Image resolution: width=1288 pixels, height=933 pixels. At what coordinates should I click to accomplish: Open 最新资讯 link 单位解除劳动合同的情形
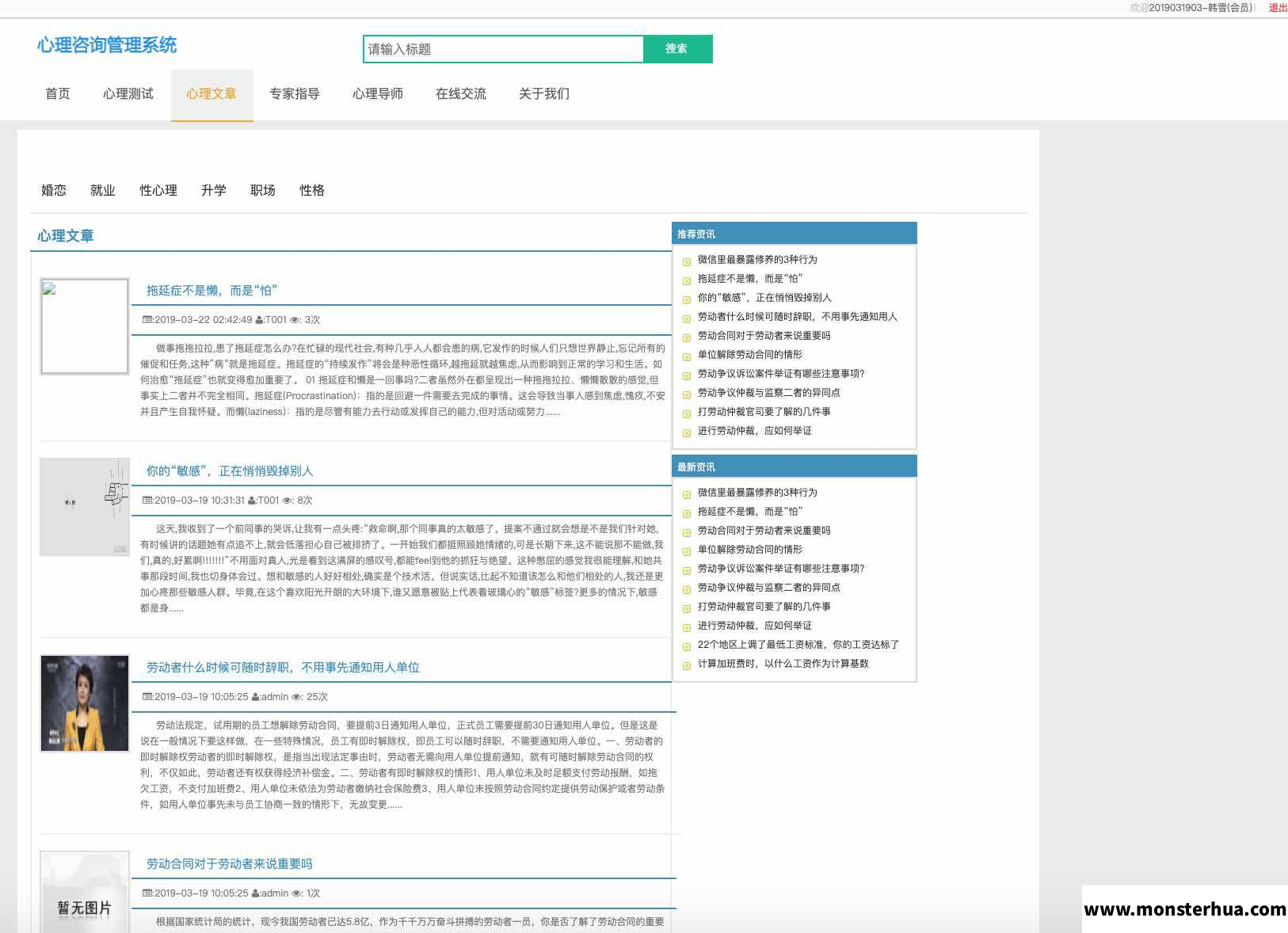pos(750,550)
